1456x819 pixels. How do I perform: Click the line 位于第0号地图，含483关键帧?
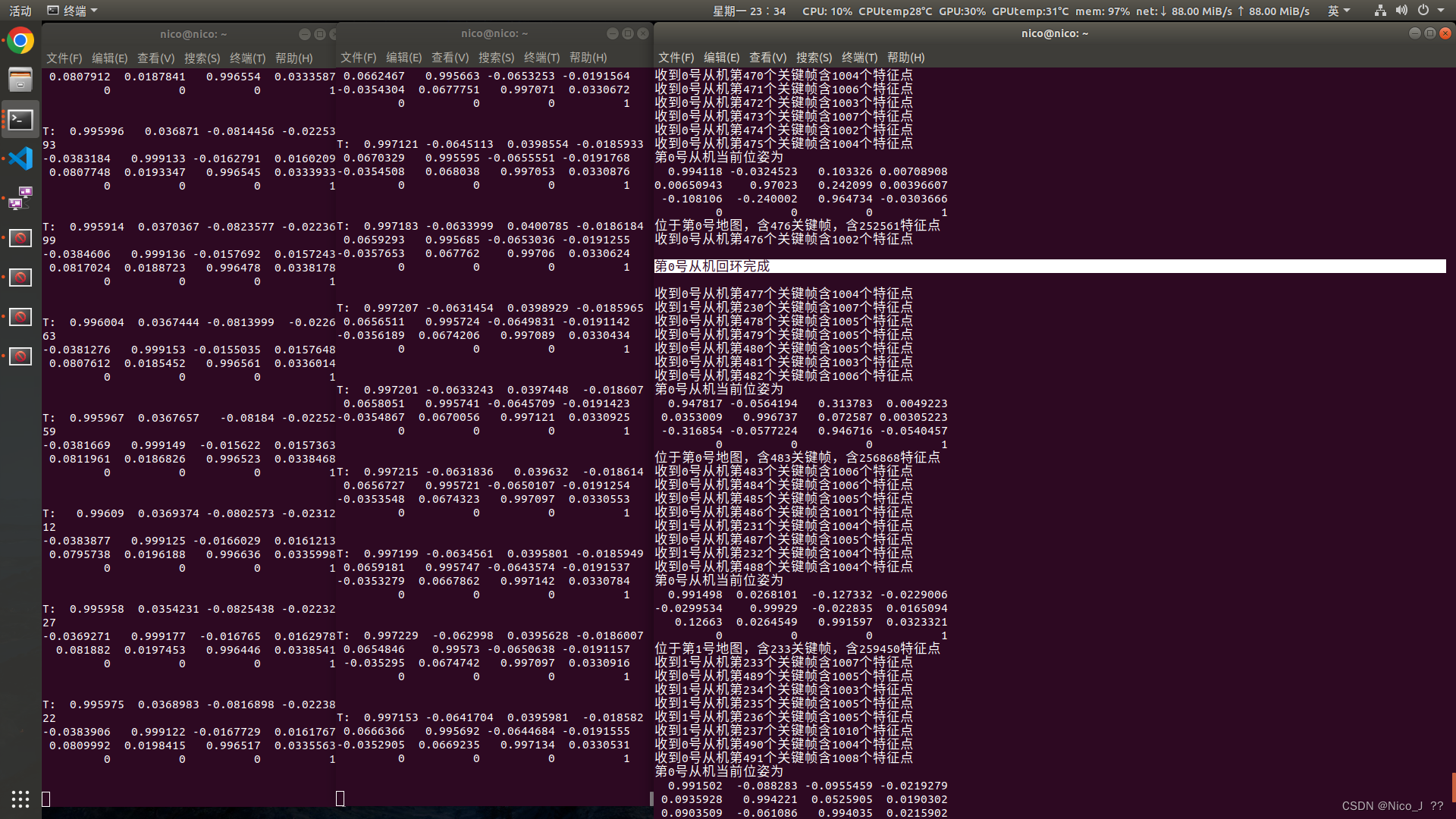click(798, 457)
